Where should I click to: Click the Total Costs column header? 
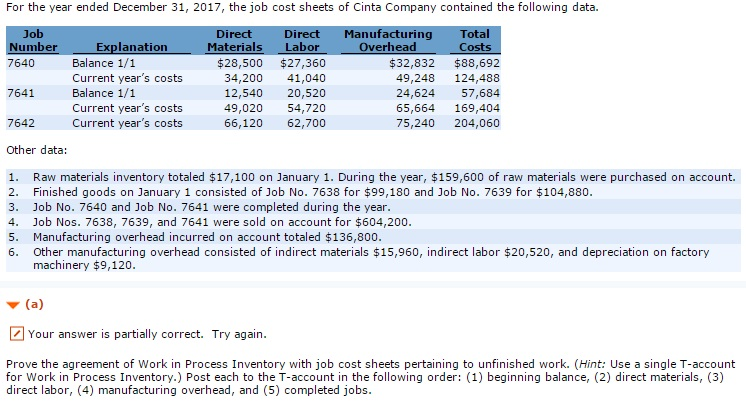tap(474, 41)
